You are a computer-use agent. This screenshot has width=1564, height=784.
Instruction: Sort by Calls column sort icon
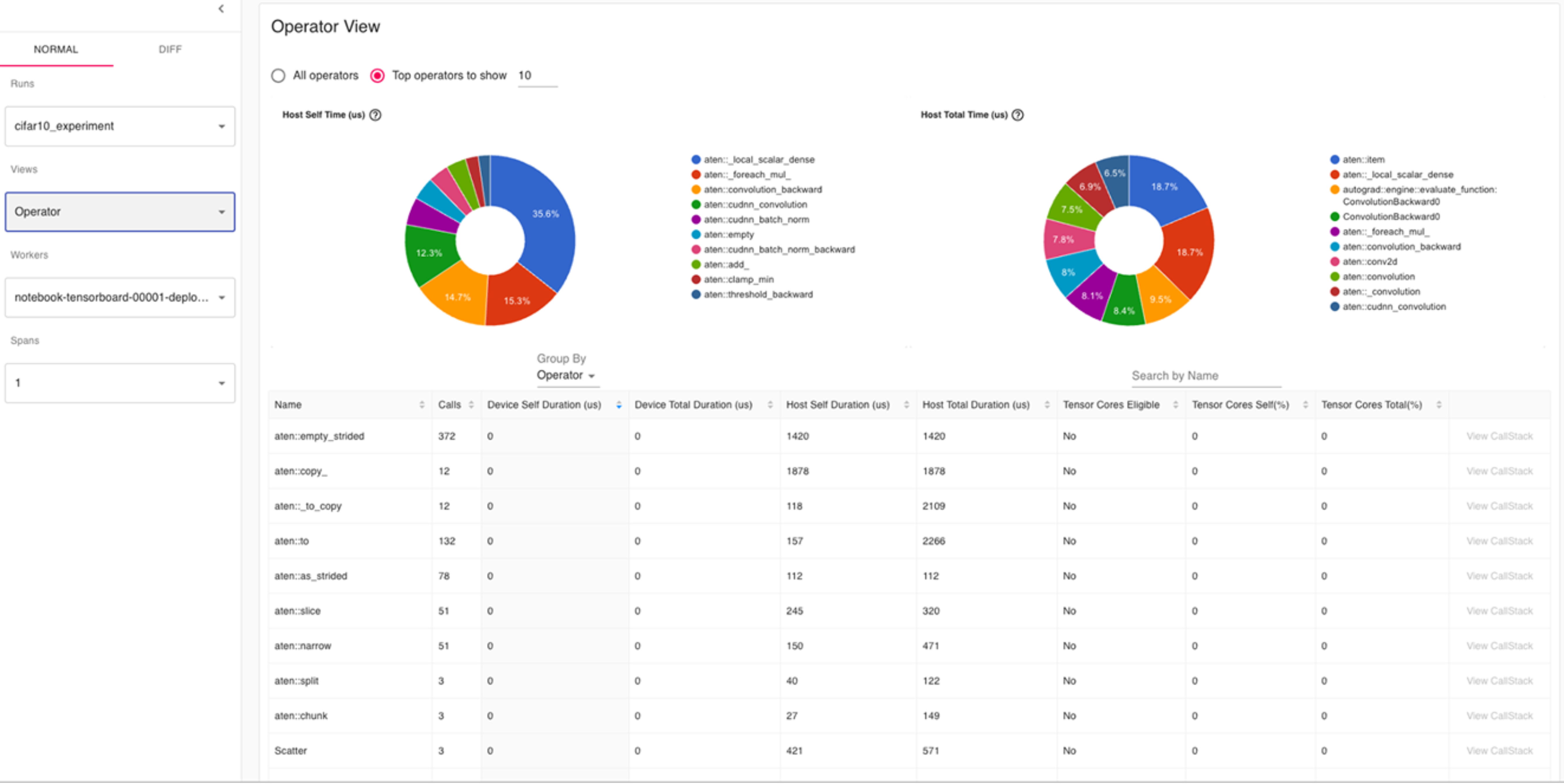471,405
